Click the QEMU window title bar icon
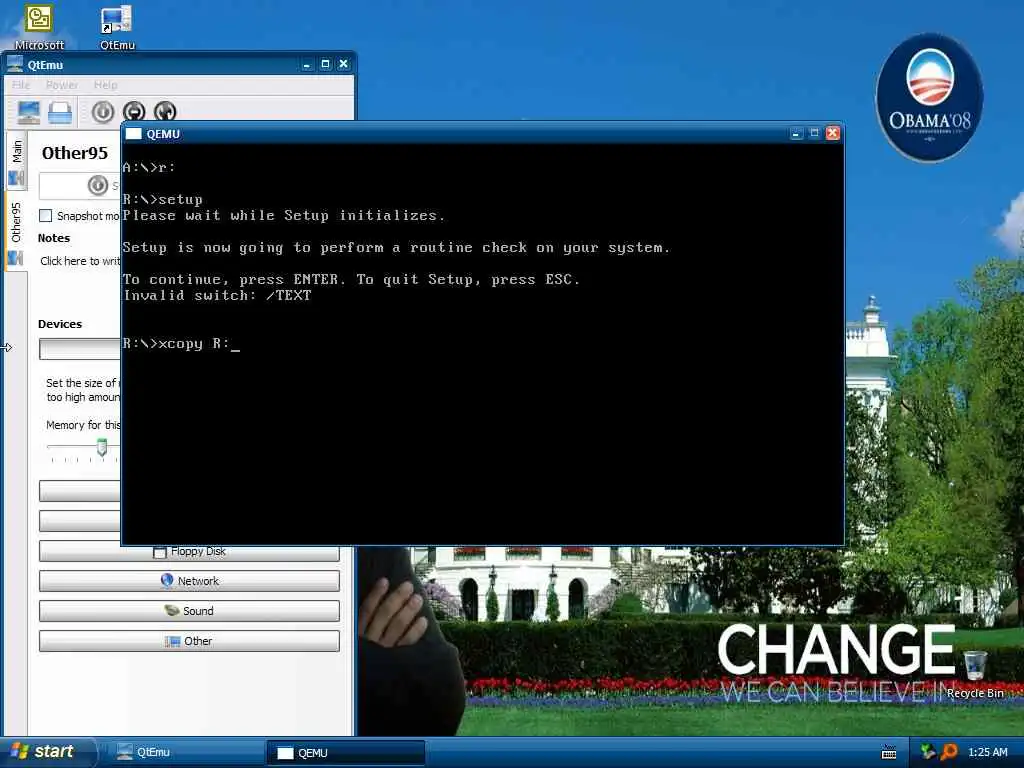The image size is (1024, 768). [x=133, y=134]
